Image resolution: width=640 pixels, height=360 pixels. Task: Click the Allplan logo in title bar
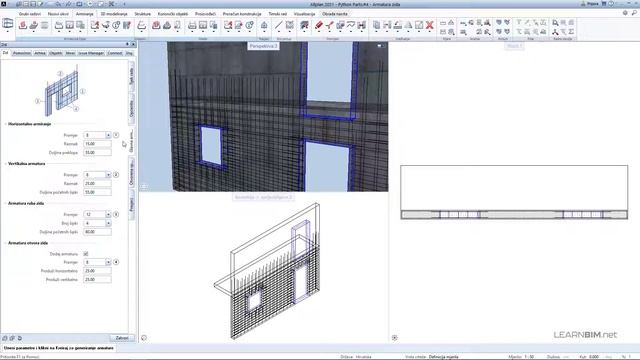[x=4, y=4]
